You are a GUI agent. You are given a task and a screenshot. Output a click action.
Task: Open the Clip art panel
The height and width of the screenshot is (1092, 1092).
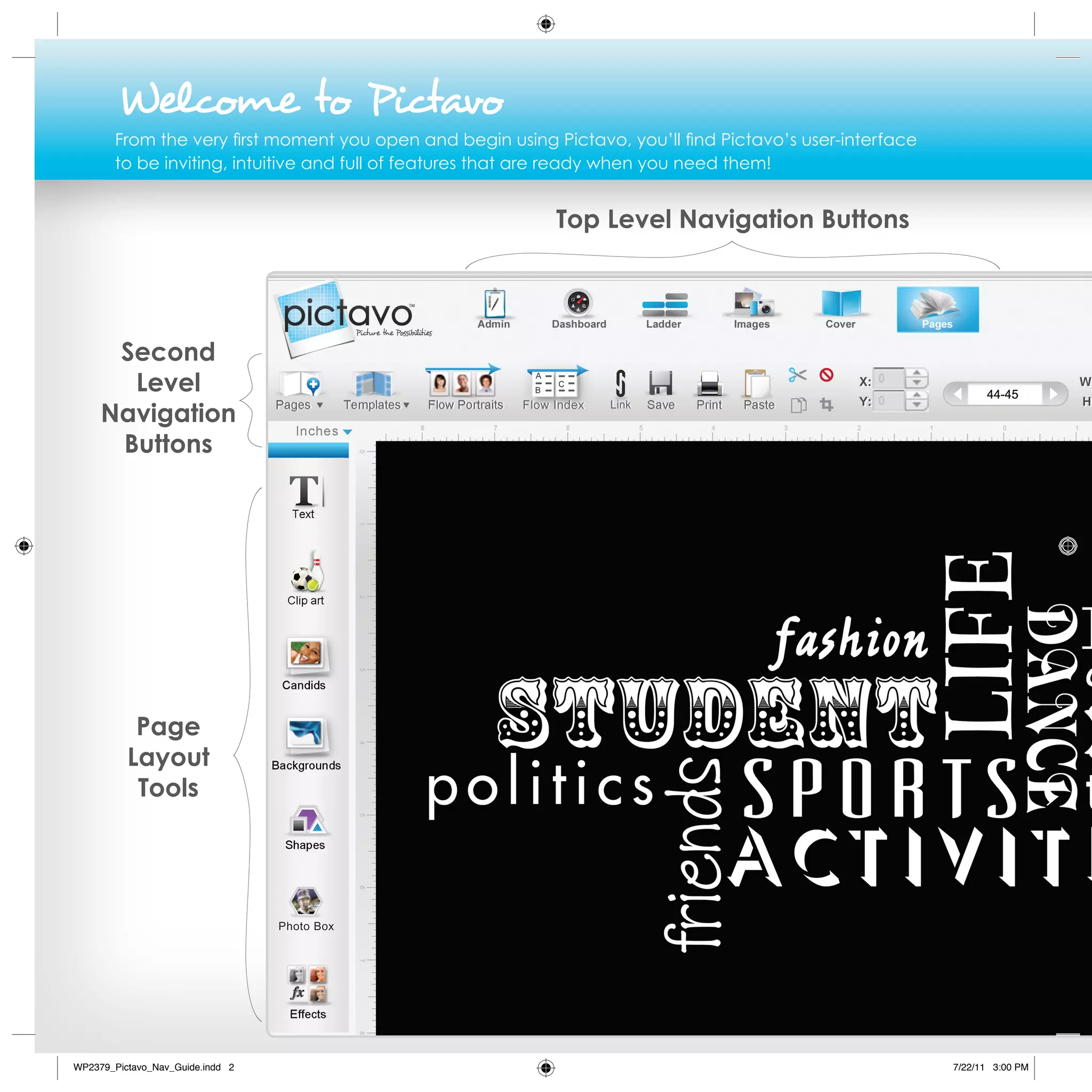(306, 579)
